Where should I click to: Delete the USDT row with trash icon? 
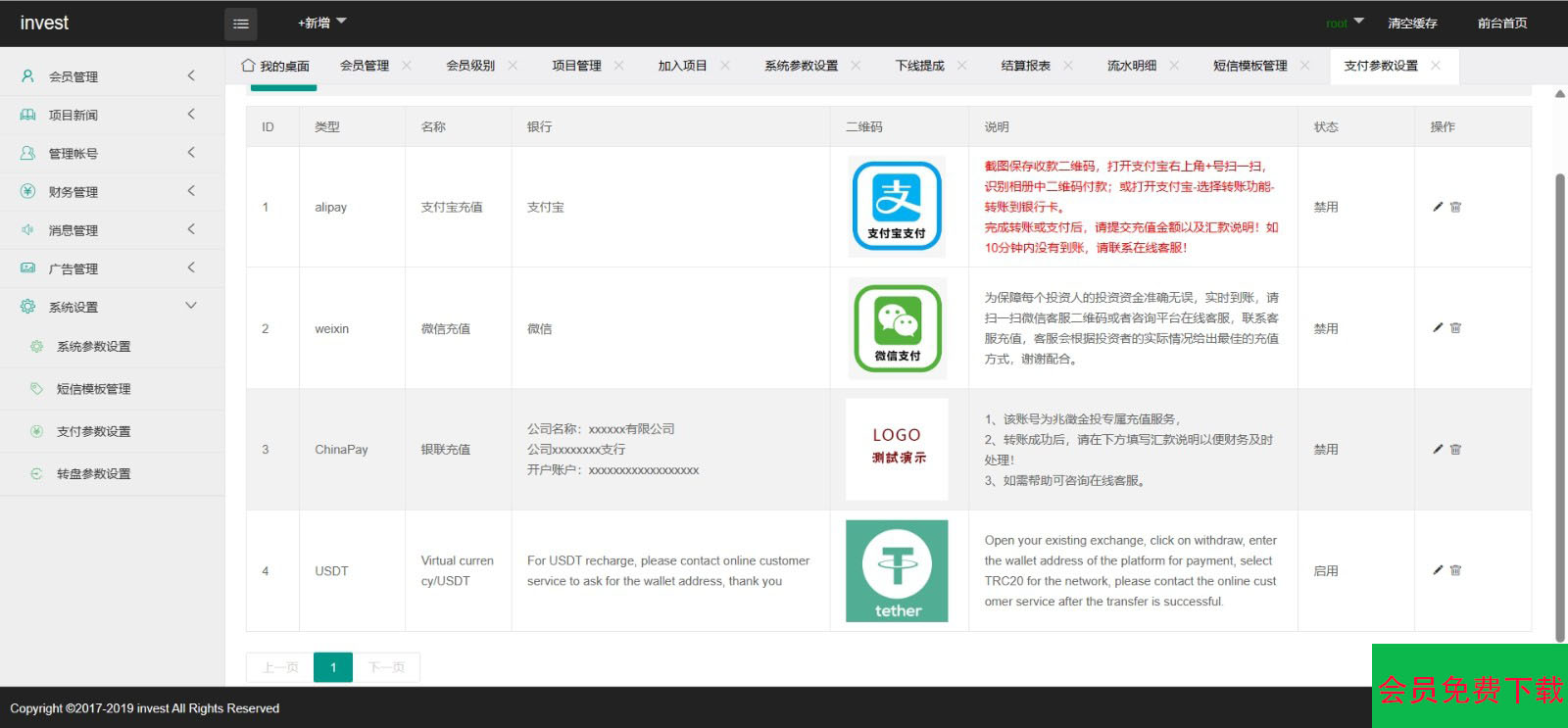coord(1455,569)
